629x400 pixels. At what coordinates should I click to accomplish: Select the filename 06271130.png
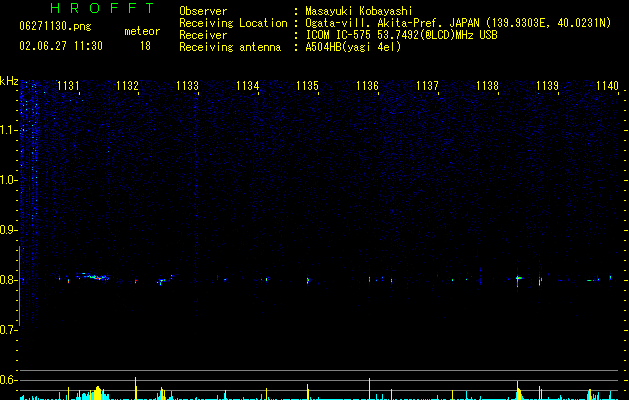tap(55, 27)
